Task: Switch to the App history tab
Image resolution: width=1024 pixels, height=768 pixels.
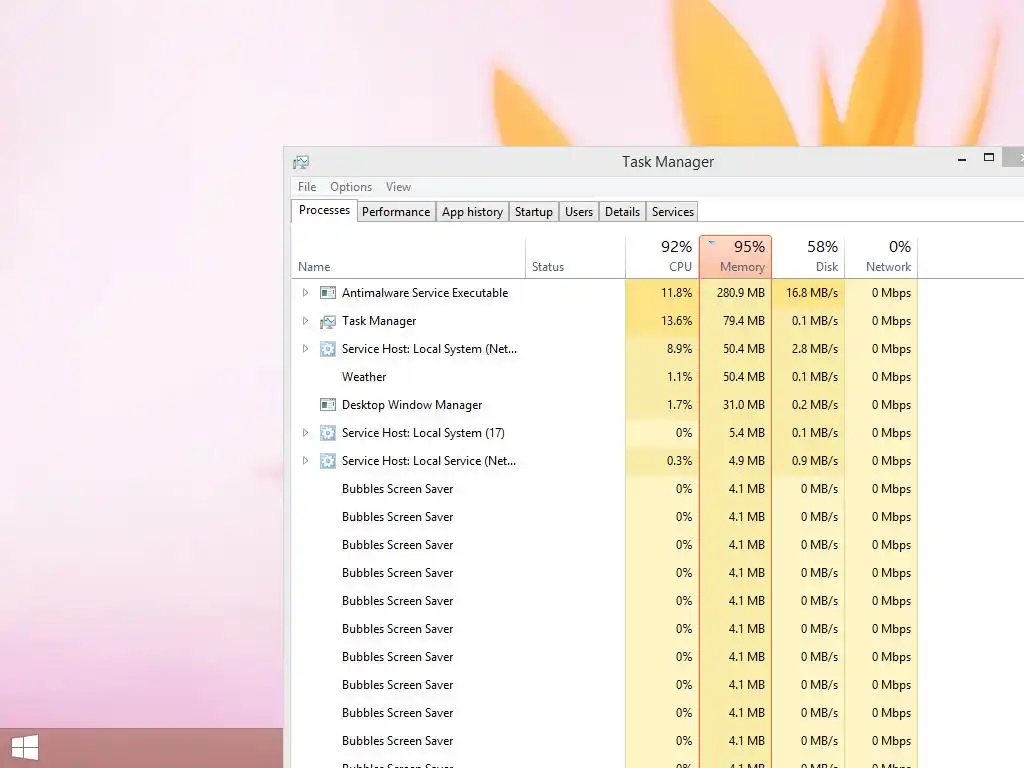Action: tap(472, 212)
